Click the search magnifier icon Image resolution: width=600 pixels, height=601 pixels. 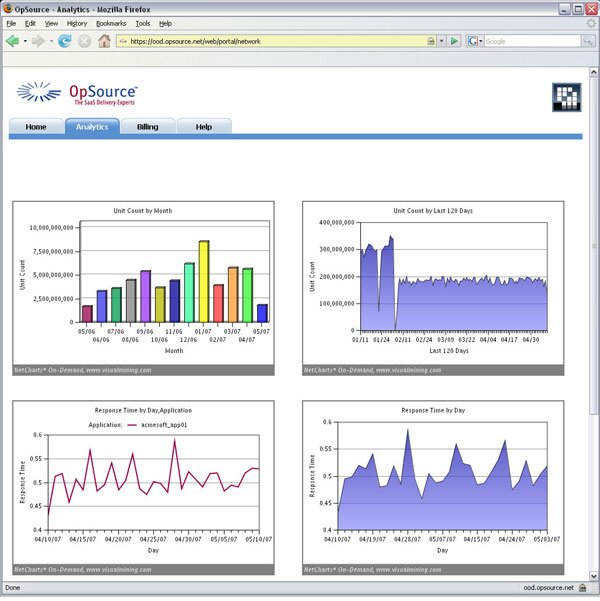[587, 41]
